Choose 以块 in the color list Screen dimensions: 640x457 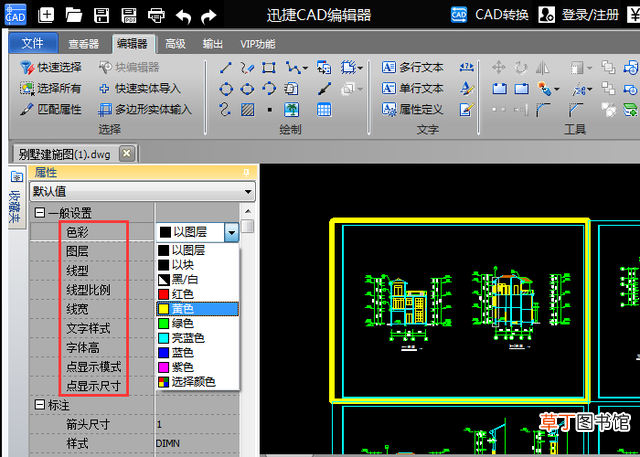pyautogui.click(x=198, y=265)
